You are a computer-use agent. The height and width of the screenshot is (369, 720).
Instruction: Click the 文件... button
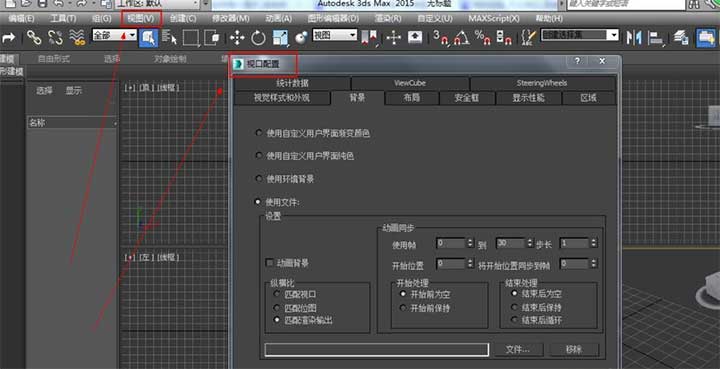click(x=518, y=349)
